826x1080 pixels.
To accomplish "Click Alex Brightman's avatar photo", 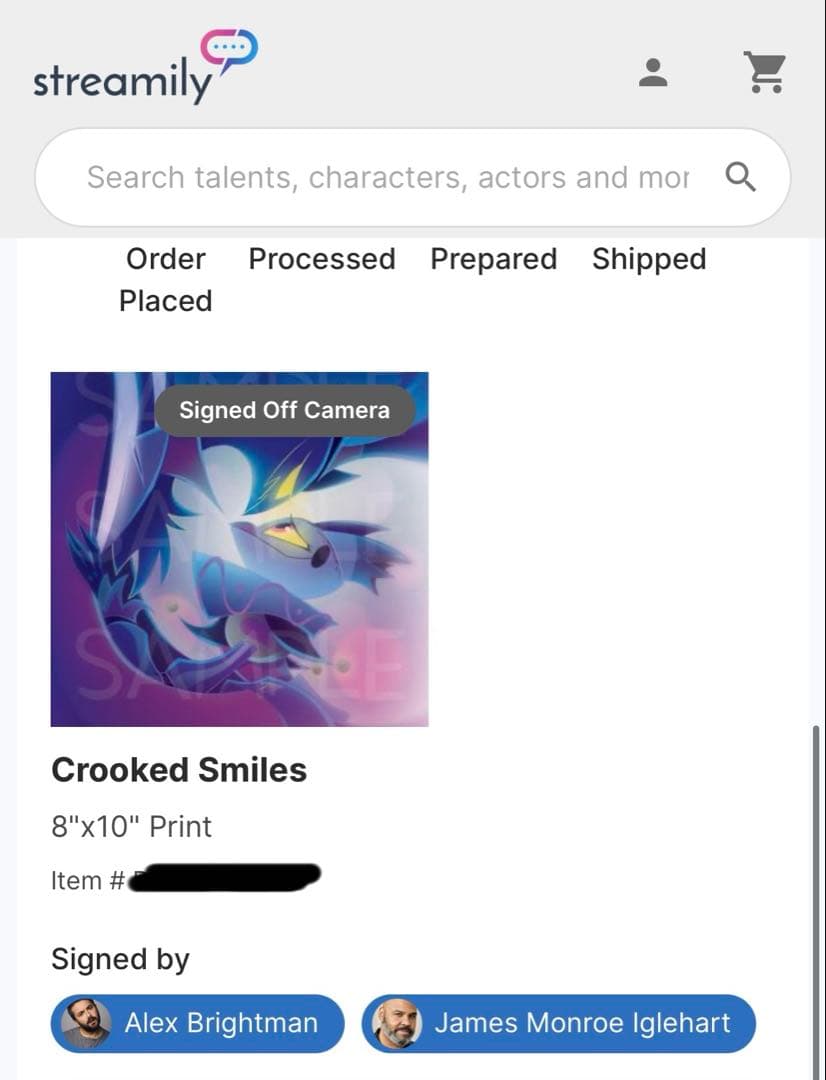I will point(86,1023).
